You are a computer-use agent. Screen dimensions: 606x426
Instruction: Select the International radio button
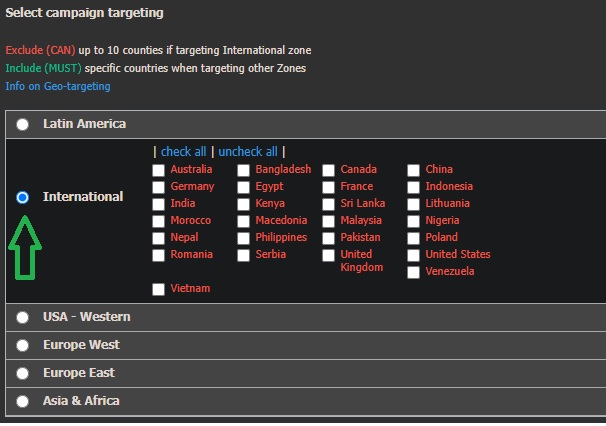pyautogui.click(x=22, y=197)
